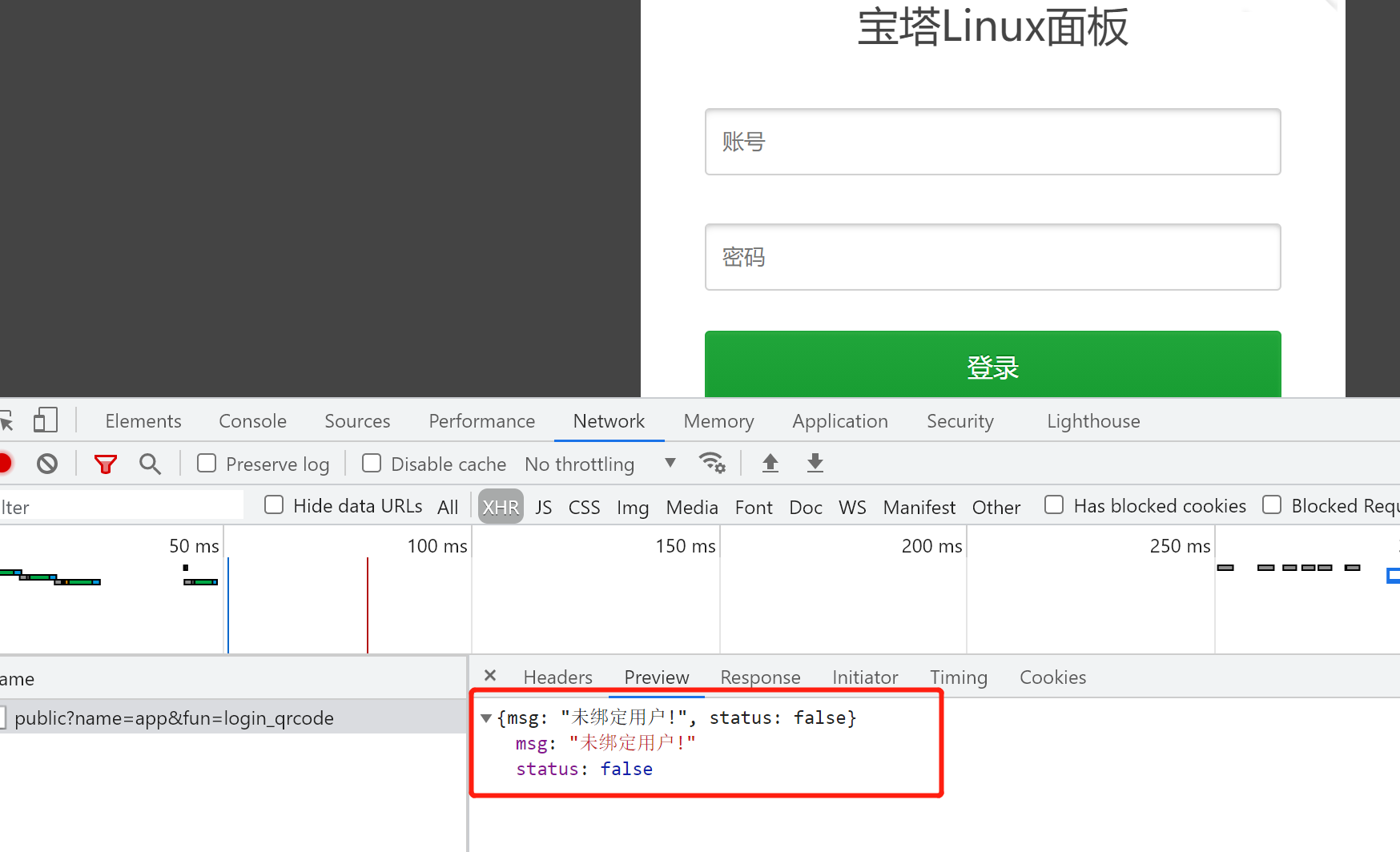Filter requests by XHR

501,507
